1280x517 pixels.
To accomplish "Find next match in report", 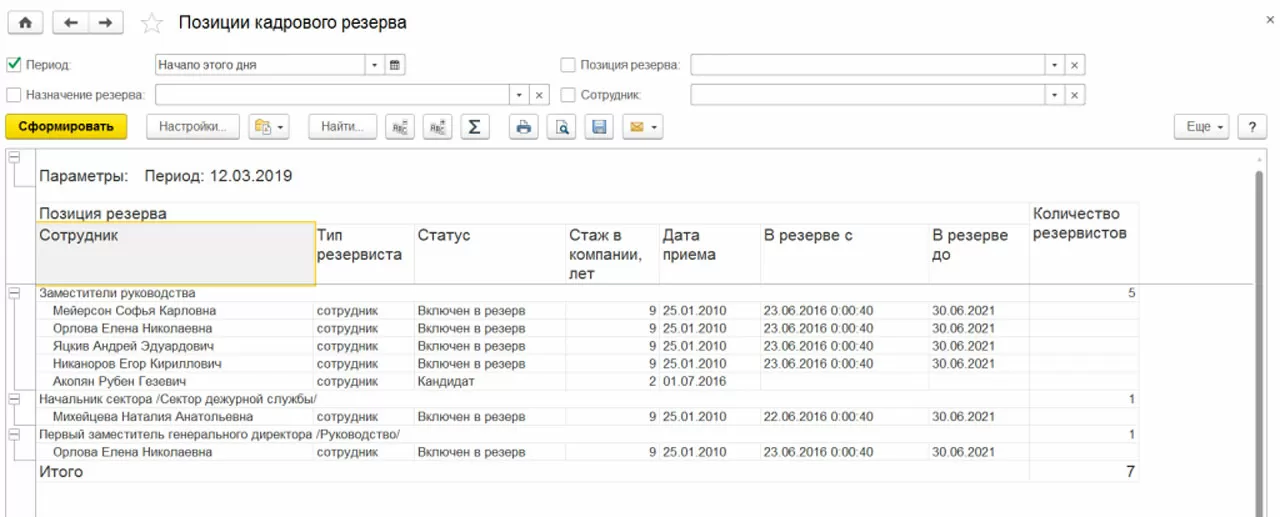I will click(438, 127).
